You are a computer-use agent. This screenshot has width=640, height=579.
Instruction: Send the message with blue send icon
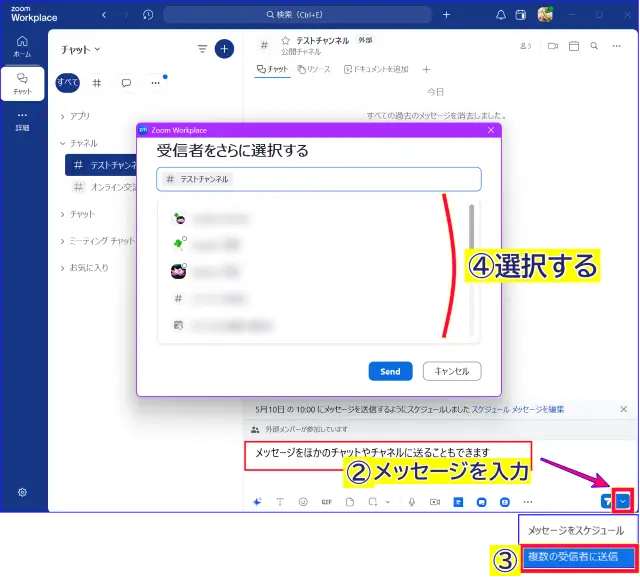607,501
